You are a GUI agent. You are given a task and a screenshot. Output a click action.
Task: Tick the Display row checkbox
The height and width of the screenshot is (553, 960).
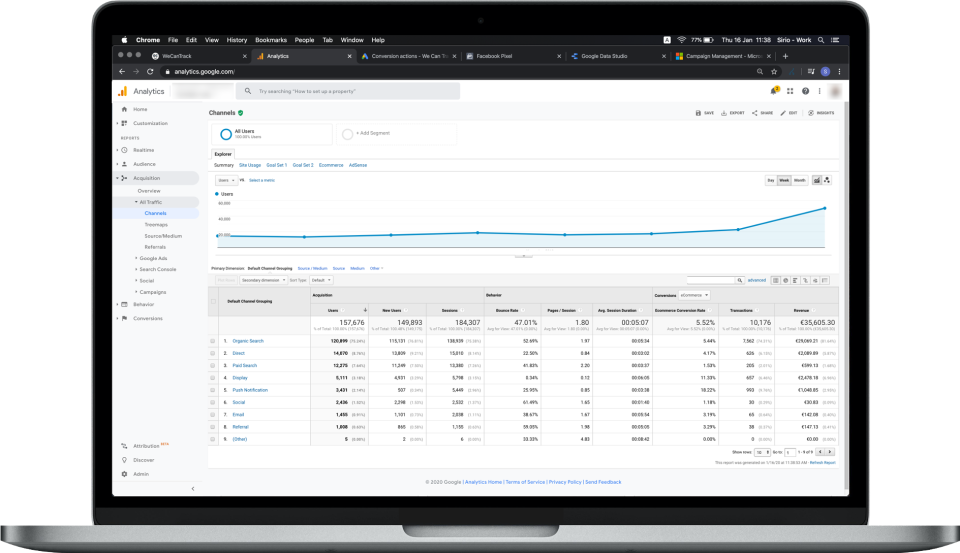tap(213, 378)
